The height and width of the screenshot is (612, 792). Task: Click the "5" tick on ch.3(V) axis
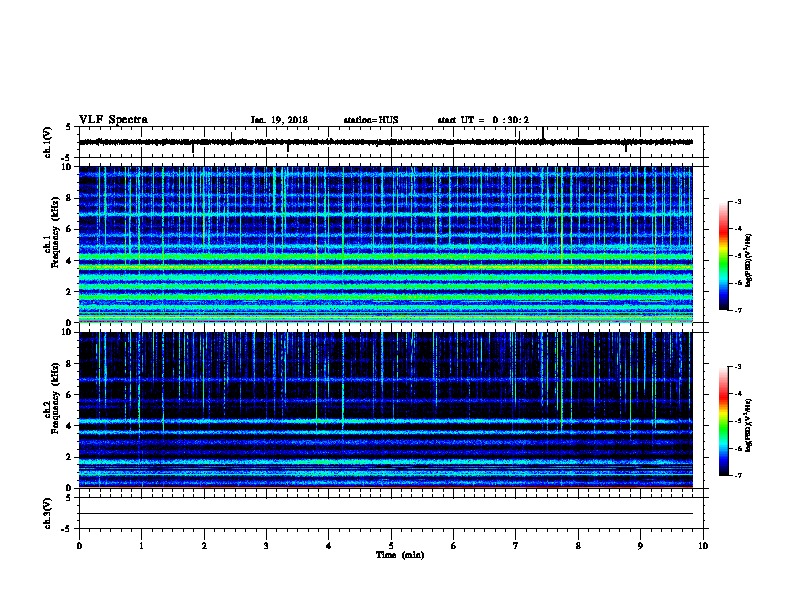pyautogui.click(x=68, y=498)
